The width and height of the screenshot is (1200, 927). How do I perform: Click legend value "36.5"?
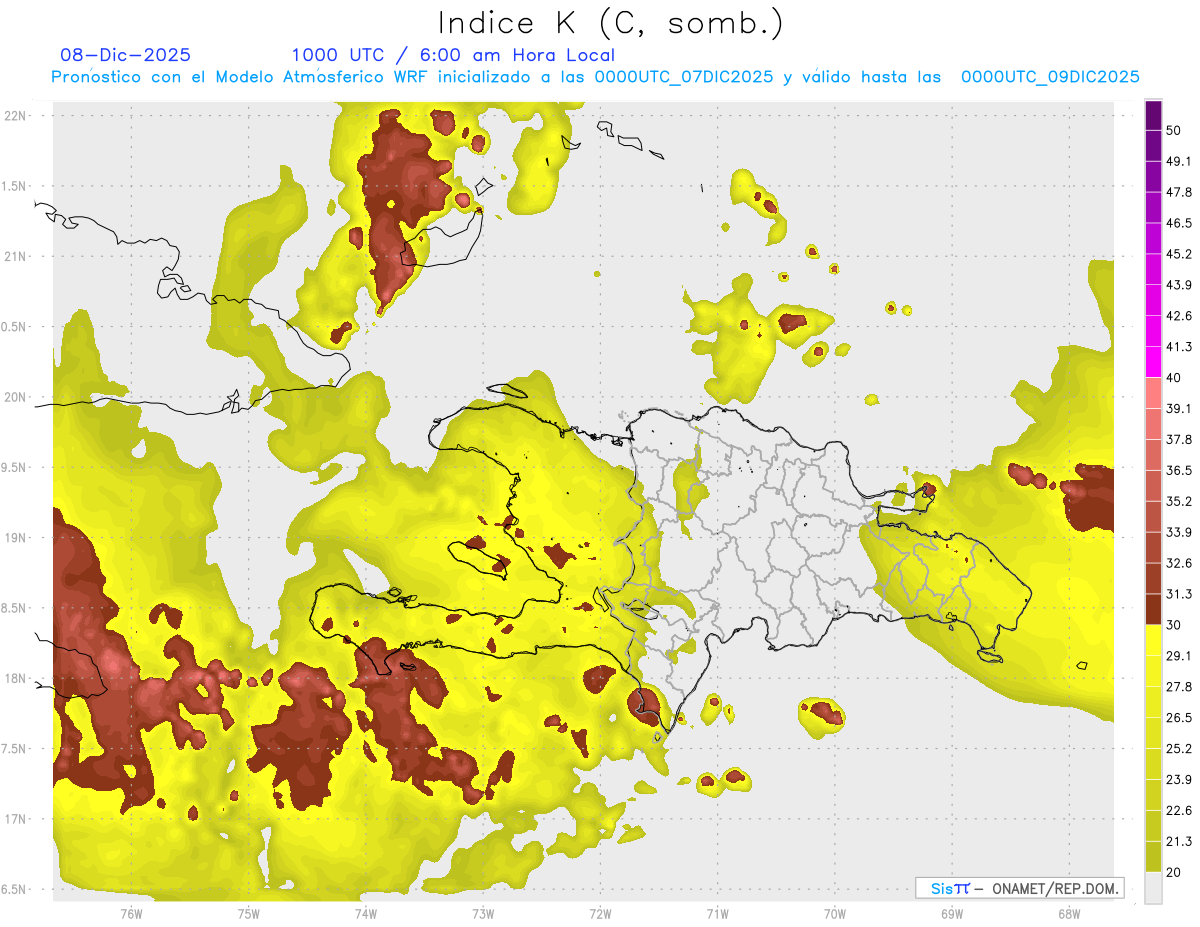click(1179, 470)
